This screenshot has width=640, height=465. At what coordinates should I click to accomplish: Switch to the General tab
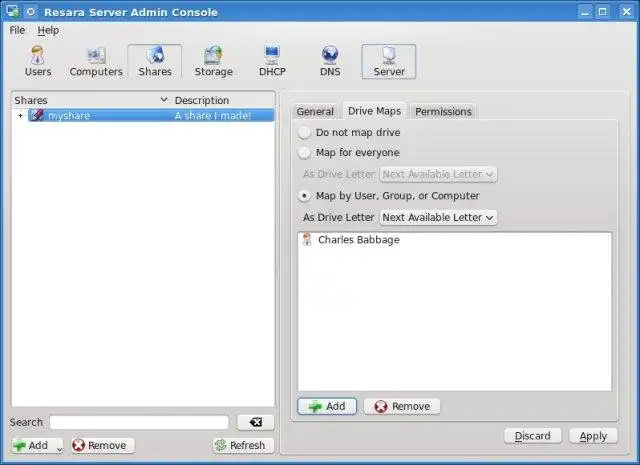pyautogui.click(x=315, y=111)
